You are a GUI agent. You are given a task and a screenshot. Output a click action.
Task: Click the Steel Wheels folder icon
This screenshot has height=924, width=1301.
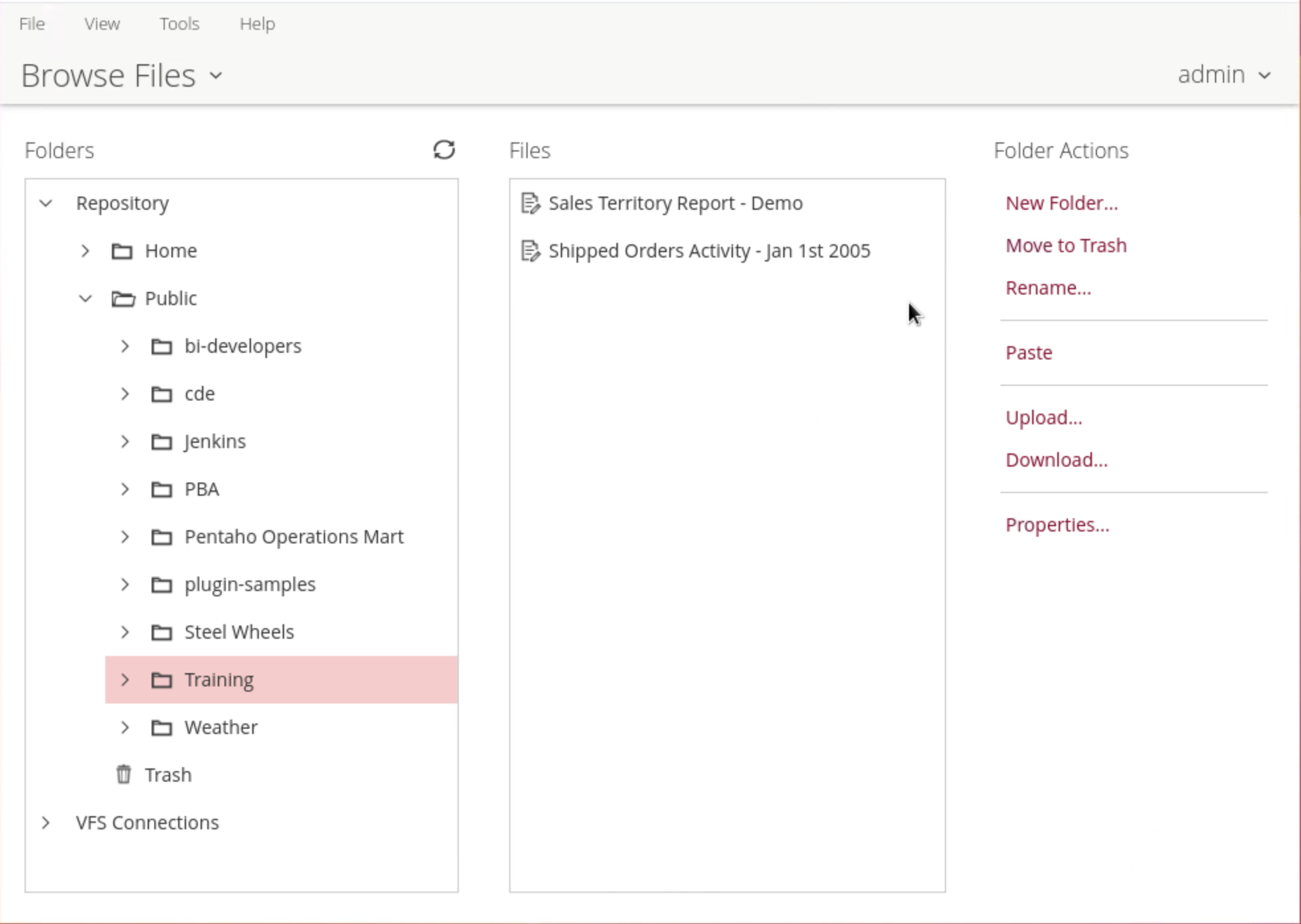pos(162,632)
